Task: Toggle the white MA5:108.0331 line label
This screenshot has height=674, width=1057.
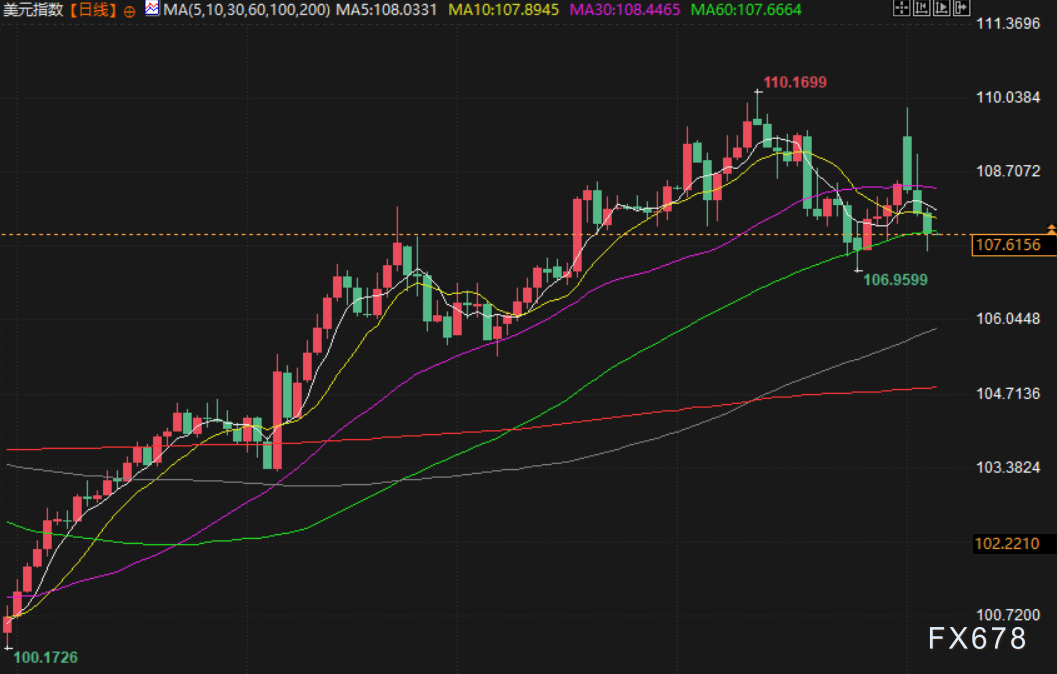Action: (385, 10)
